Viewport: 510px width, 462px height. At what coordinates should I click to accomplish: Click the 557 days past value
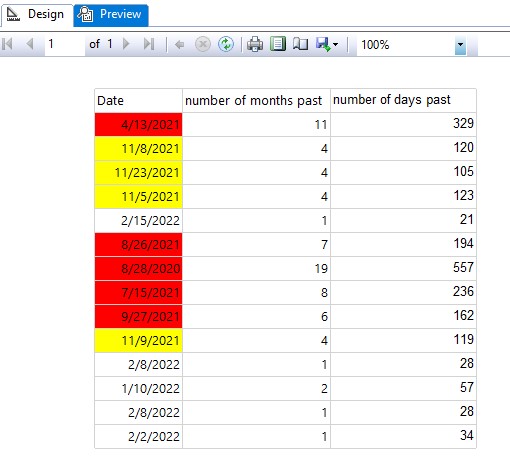(x=463, y=267)
